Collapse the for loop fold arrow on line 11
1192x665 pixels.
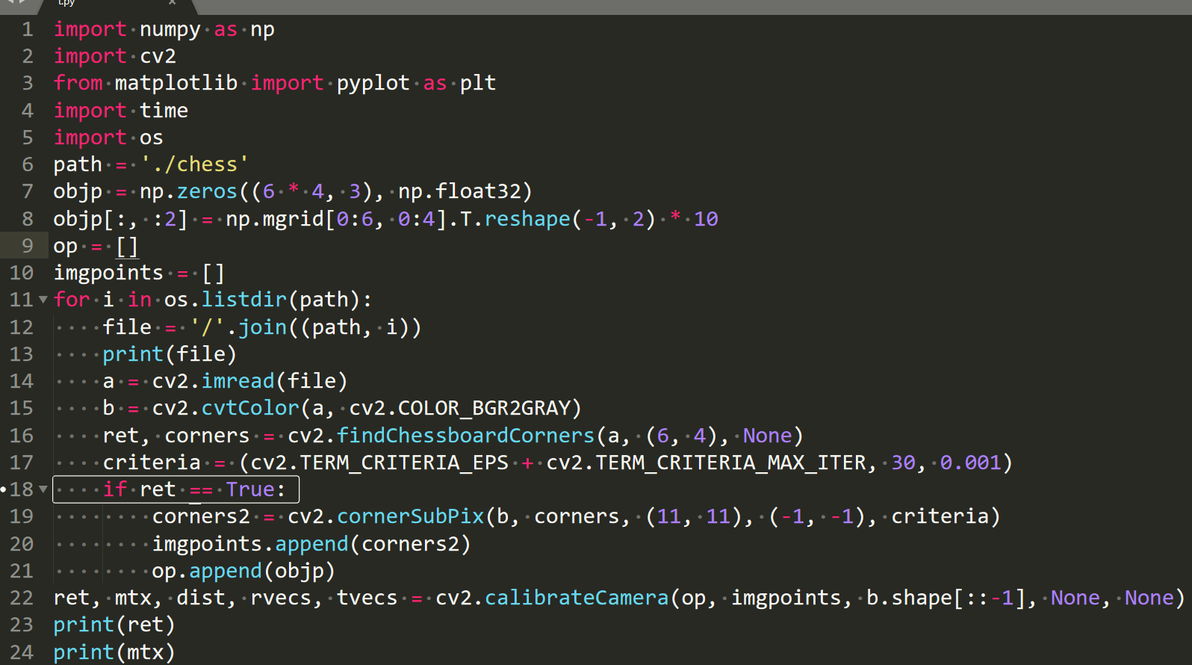[43, 300]
